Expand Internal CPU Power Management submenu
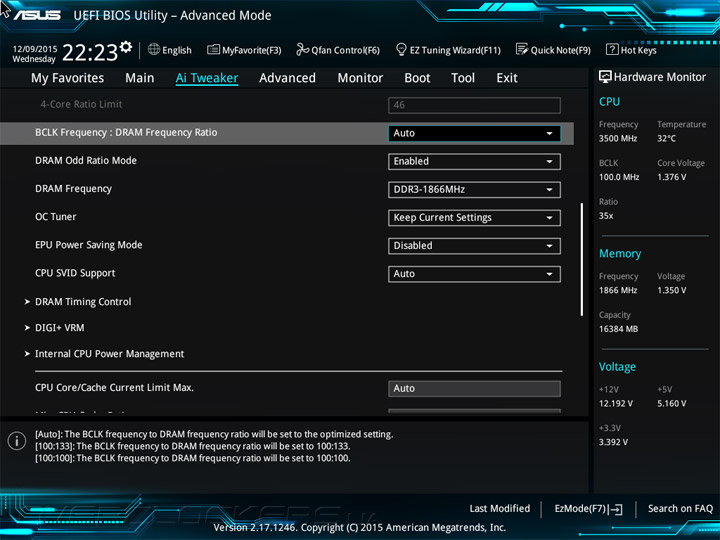 click(109, 354)
